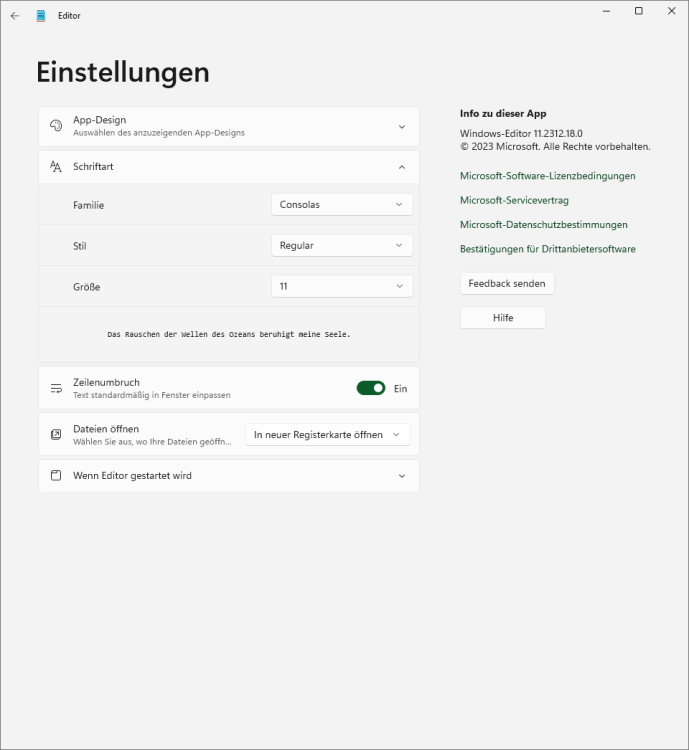Viewport: 689px width, 750px height.
Task: Expand the App-Design section
Action: tap(402, 127)
